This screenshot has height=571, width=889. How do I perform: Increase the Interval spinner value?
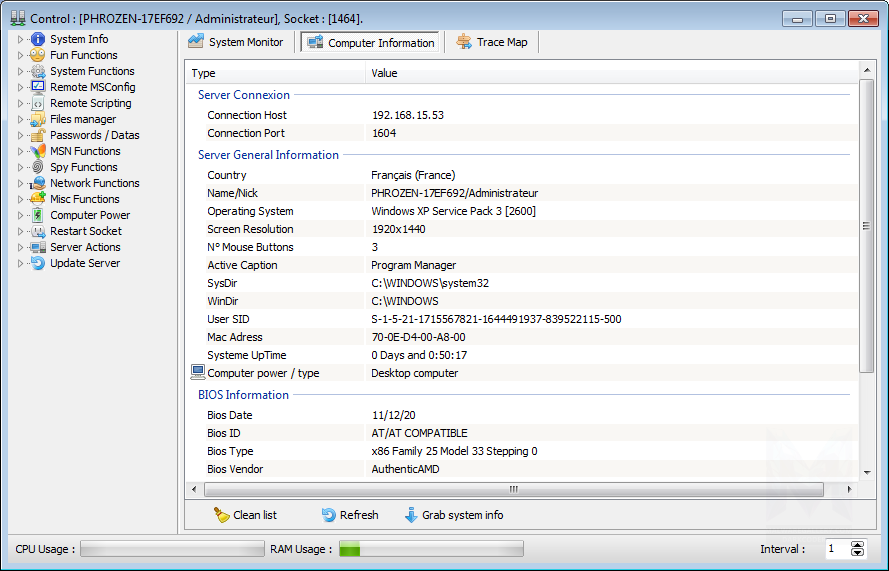click(857, 544)
